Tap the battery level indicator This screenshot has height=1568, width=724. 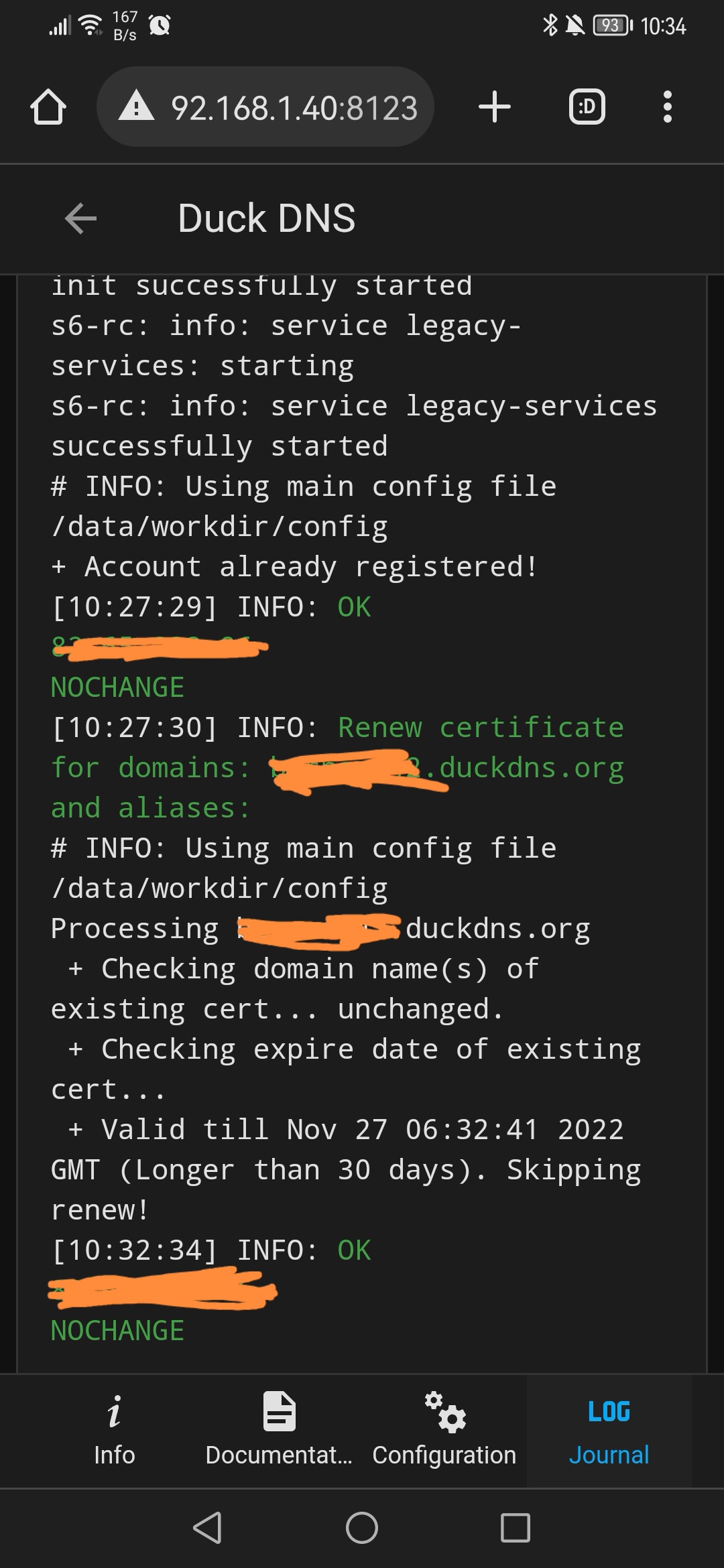pyautogui.click(x=613, y=25)
